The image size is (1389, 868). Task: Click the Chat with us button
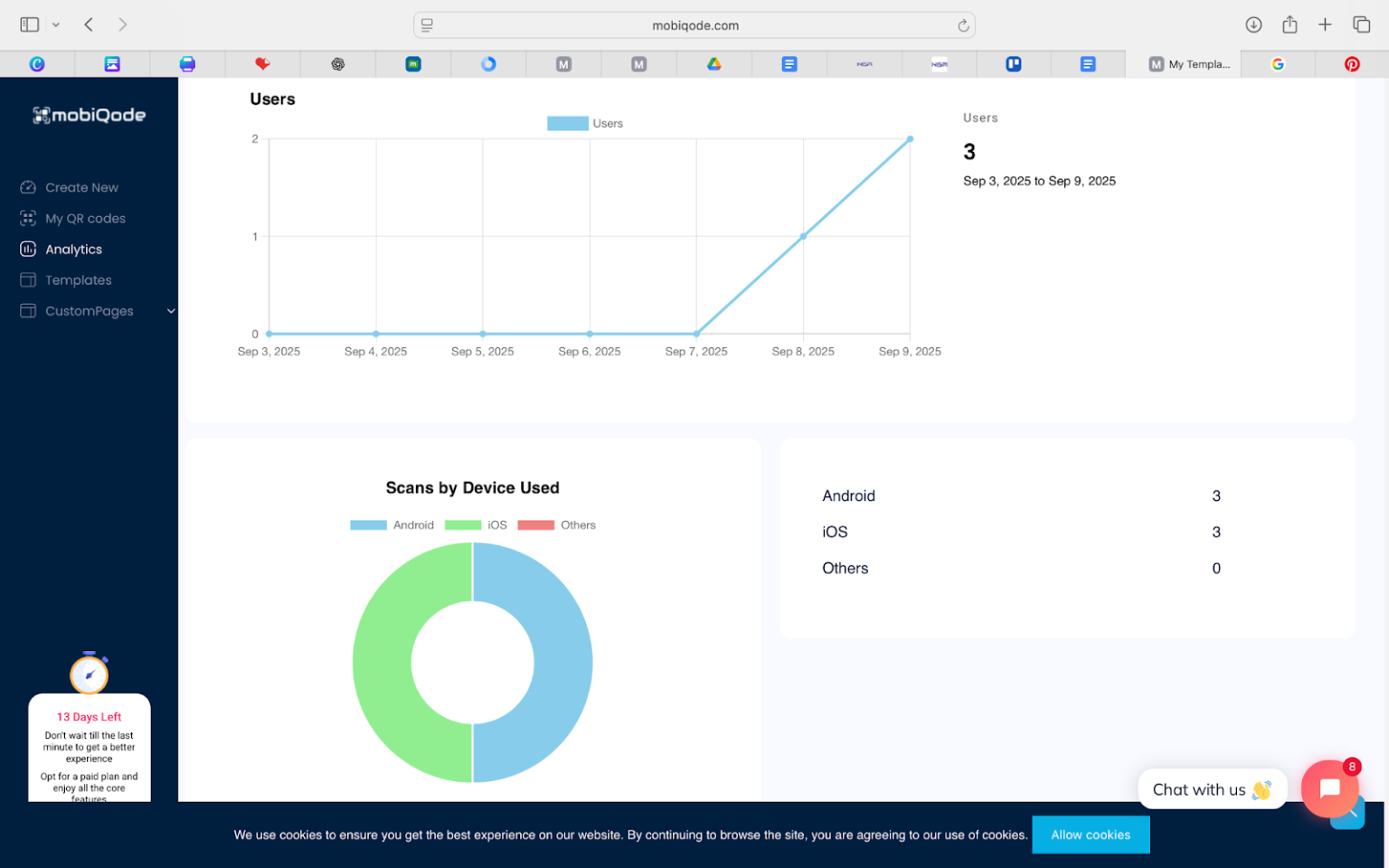point(1212,789)
